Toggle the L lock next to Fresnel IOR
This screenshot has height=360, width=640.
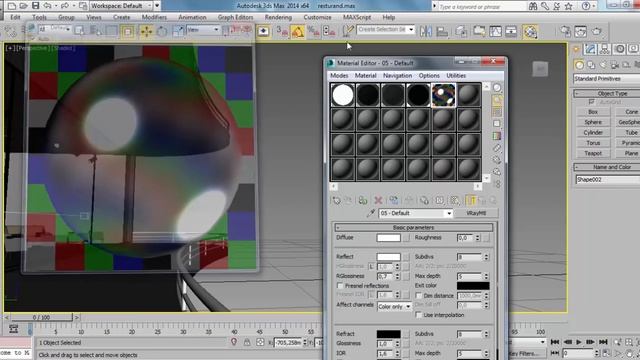click(371, 294)
